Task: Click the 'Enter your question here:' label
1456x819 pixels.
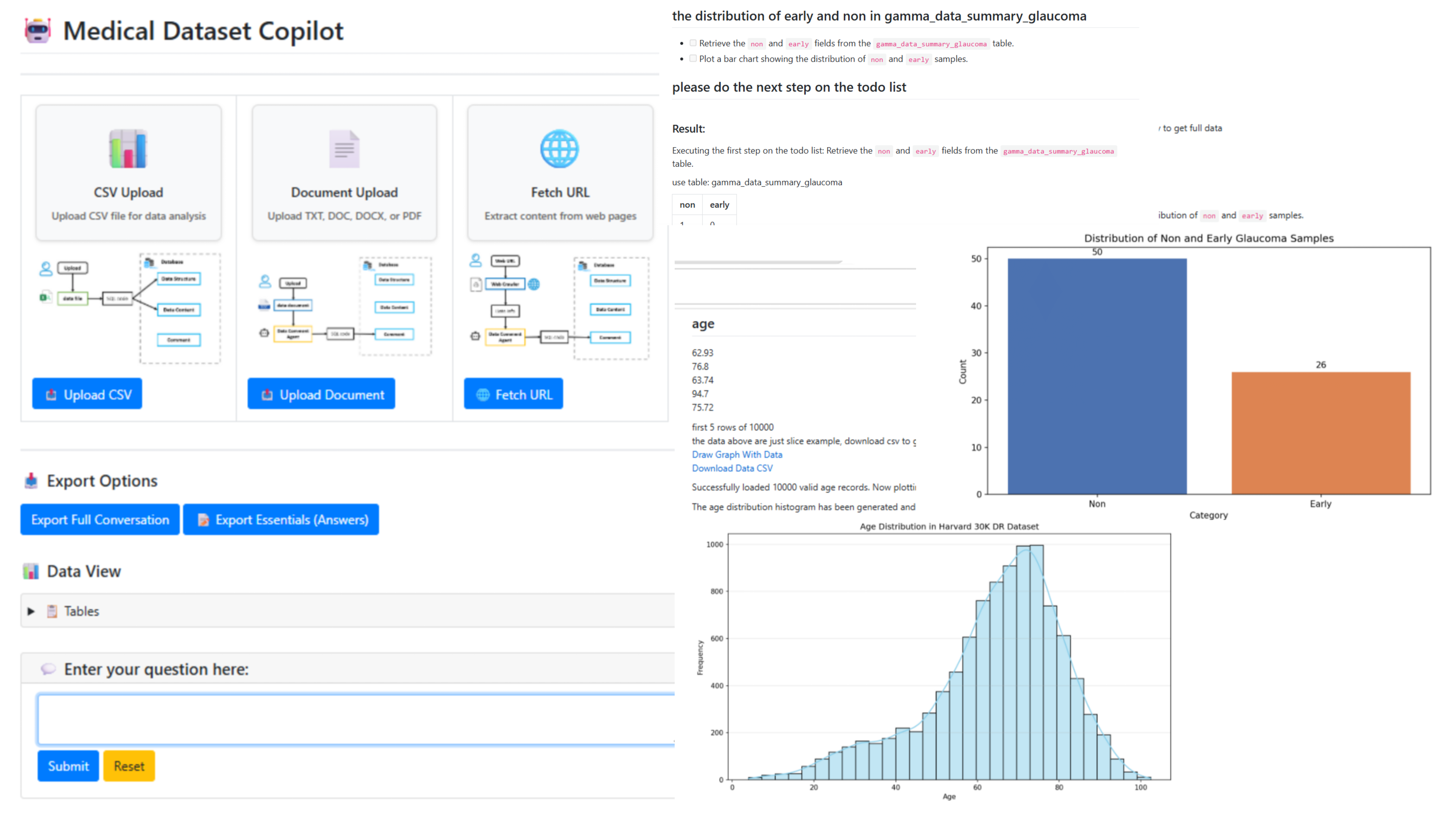Action: 156,669
